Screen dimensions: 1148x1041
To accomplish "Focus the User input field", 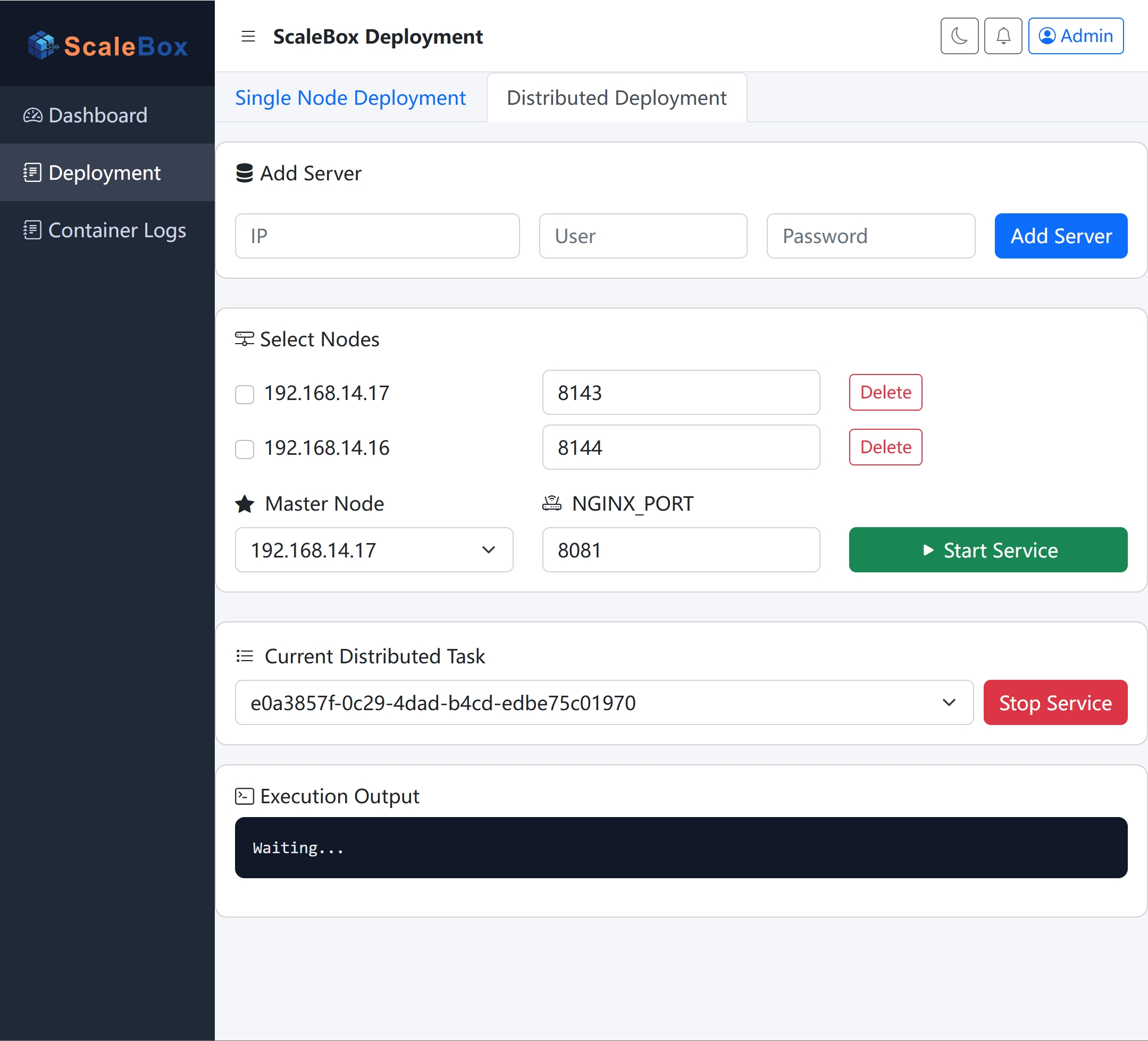I will pyautogui.click(x=643, y=236).
